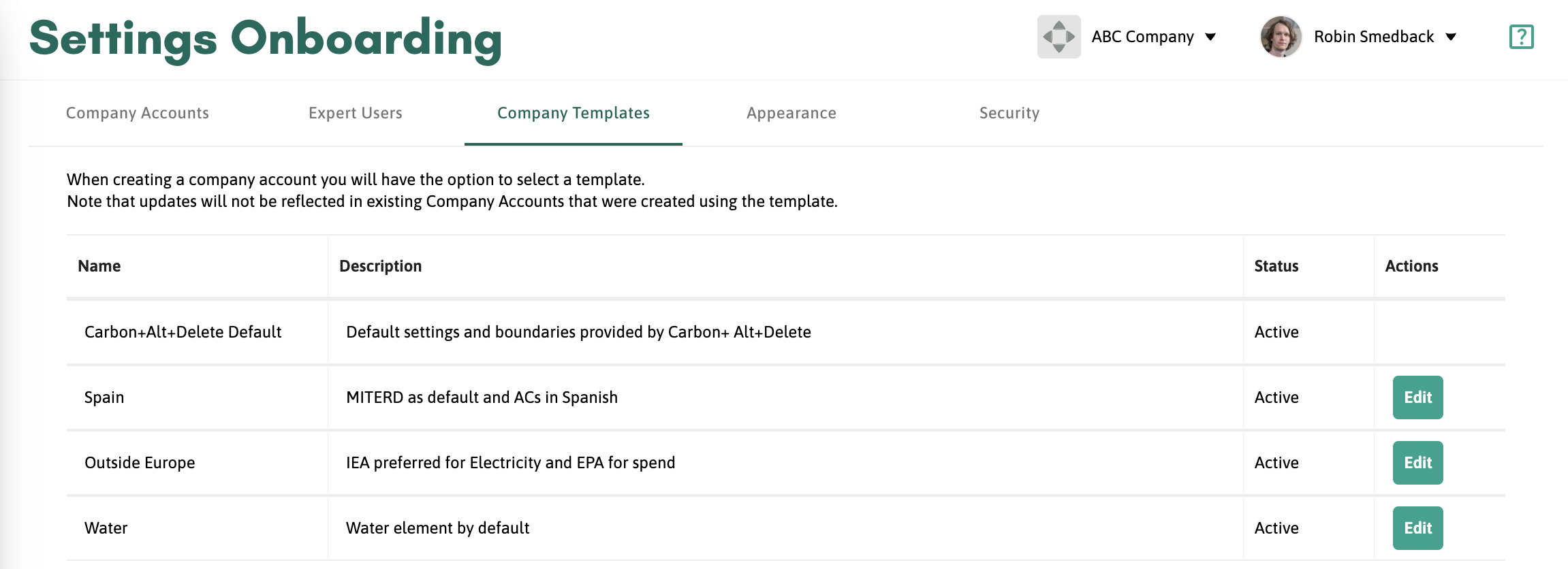Click the Description column header
This screenshot has height=569, width=1568.
tap(381, 266)
